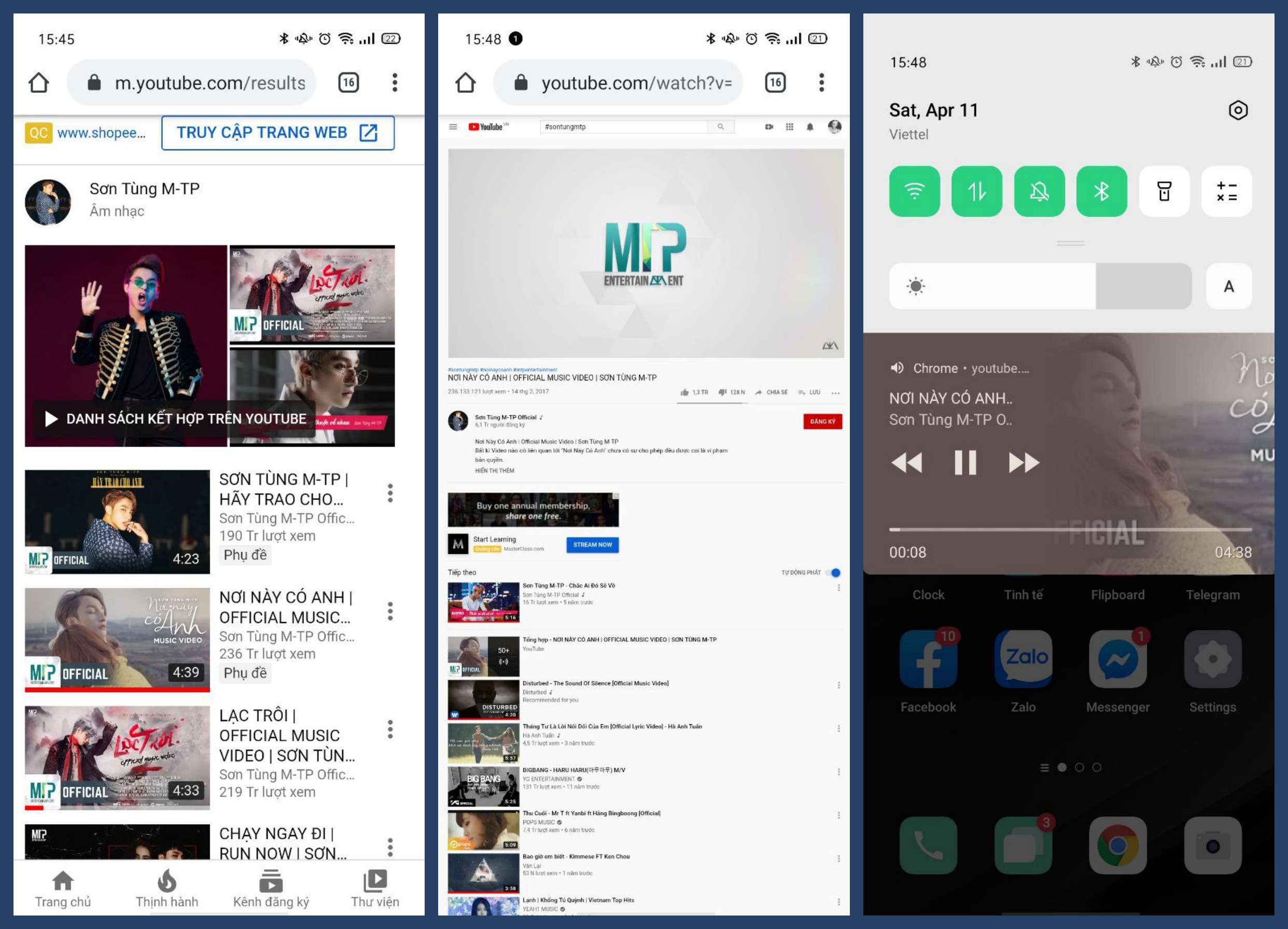Image resolution: width=1288 pixels, height=929 pixels.
Task: Open Zalo app icon
Action: 1024,659
